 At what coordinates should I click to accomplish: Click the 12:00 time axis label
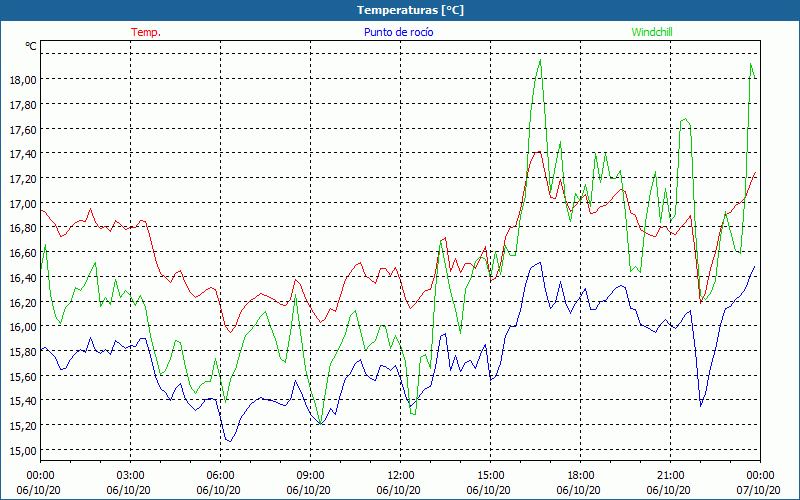(401, 476)
